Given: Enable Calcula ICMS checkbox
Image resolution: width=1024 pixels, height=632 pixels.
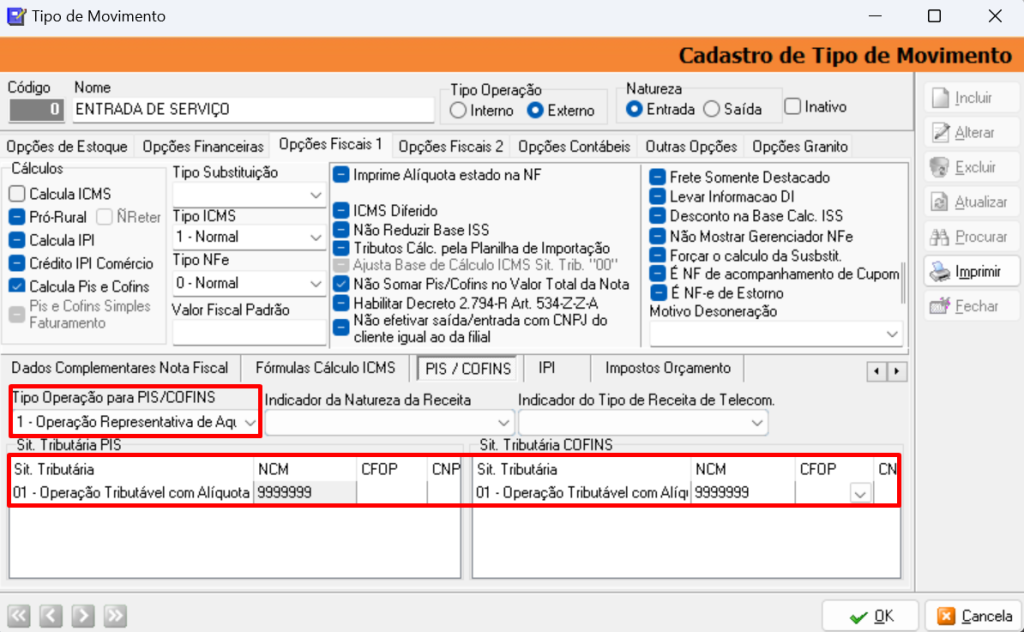Looking at the screenshot, I should pos(17,194).
